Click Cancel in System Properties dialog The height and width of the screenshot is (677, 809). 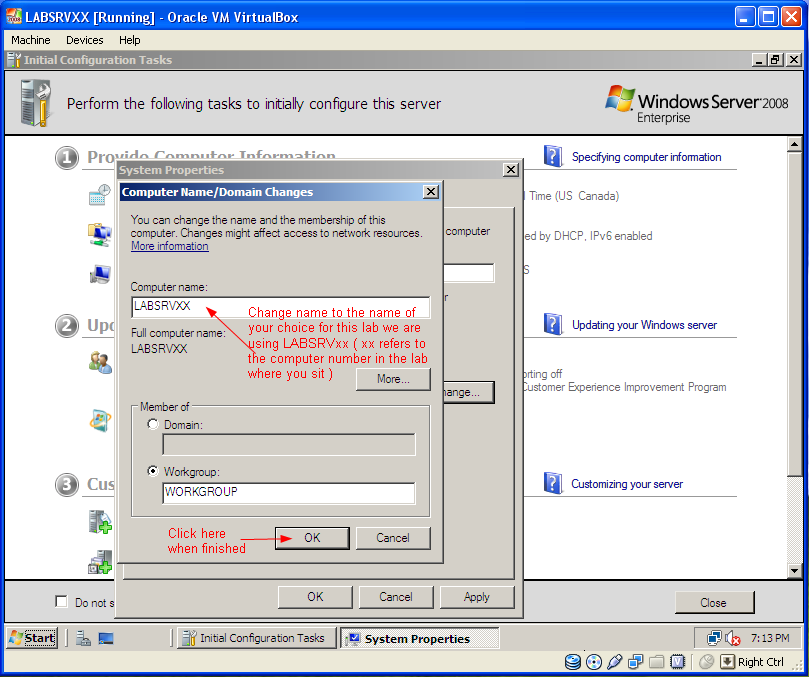pyautogui.click(x=396, y=597)
